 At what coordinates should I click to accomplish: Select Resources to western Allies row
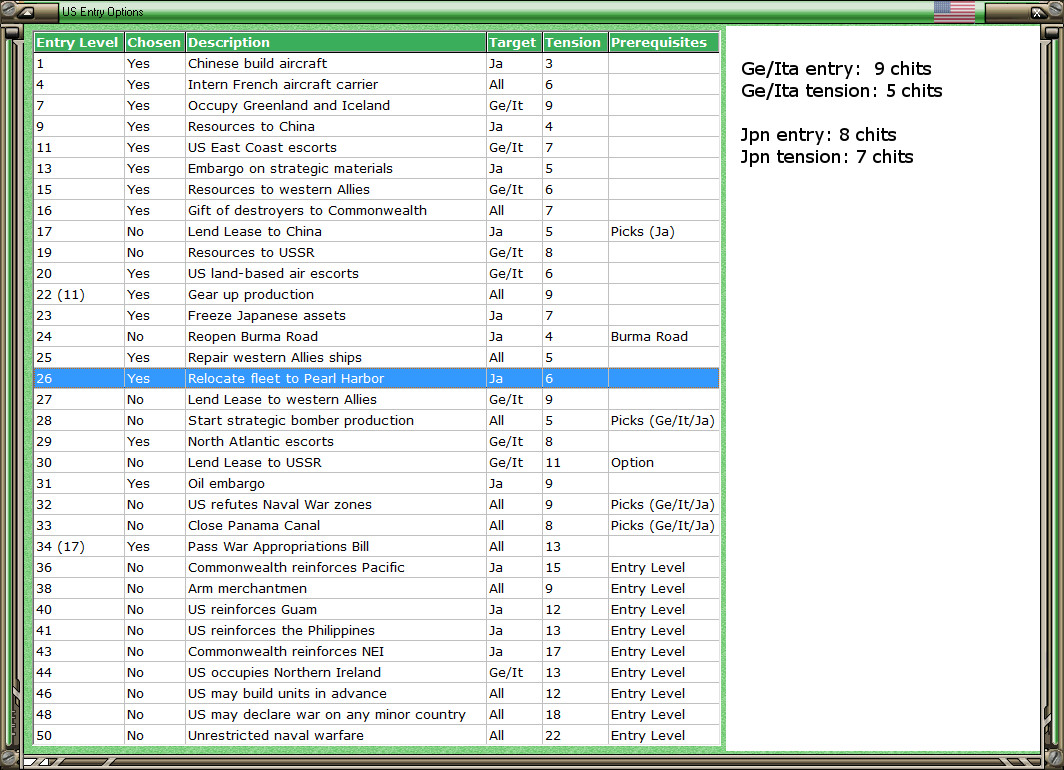pos(377,190)
